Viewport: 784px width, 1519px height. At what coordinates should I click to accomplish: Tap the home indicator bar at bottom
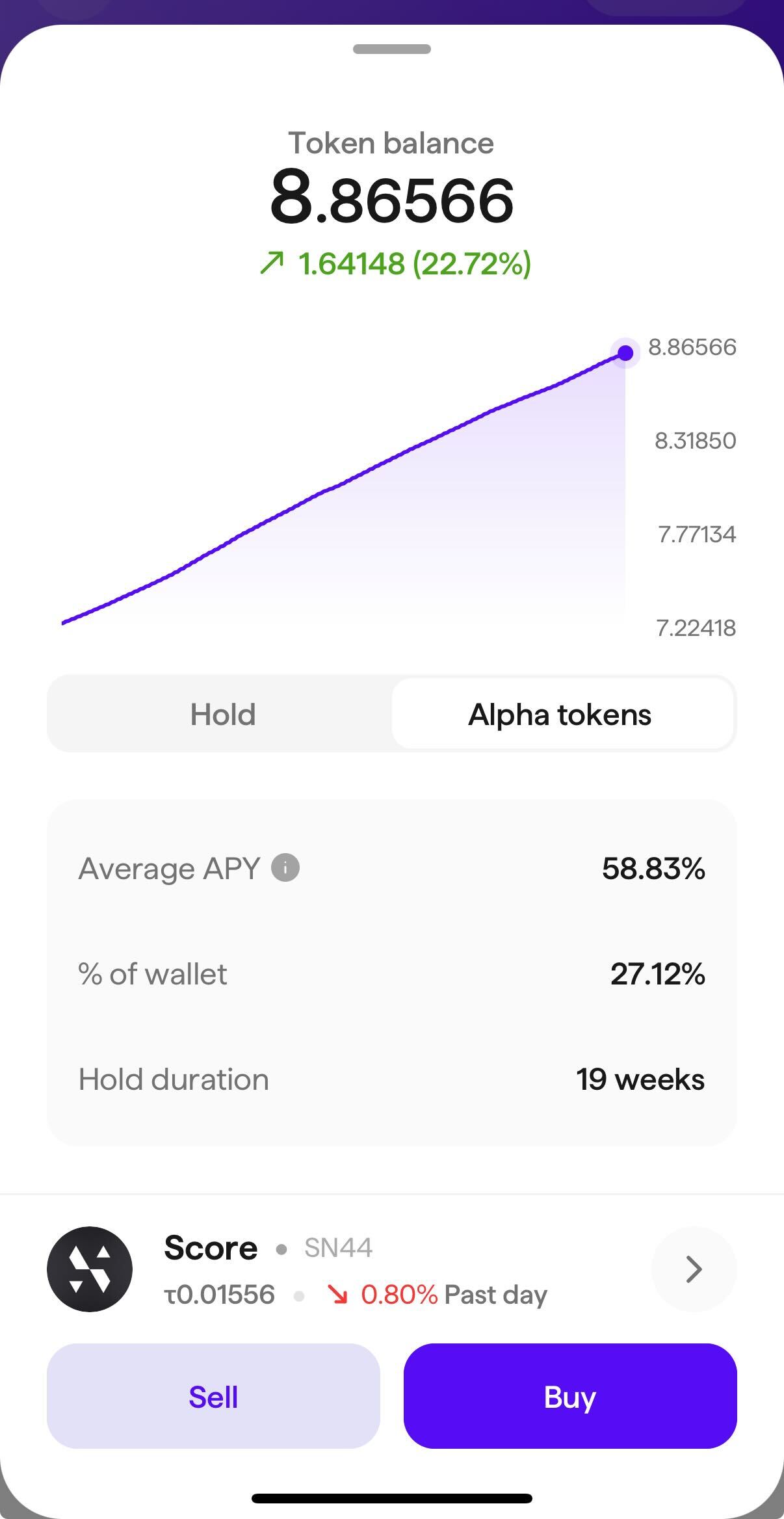391,1499
